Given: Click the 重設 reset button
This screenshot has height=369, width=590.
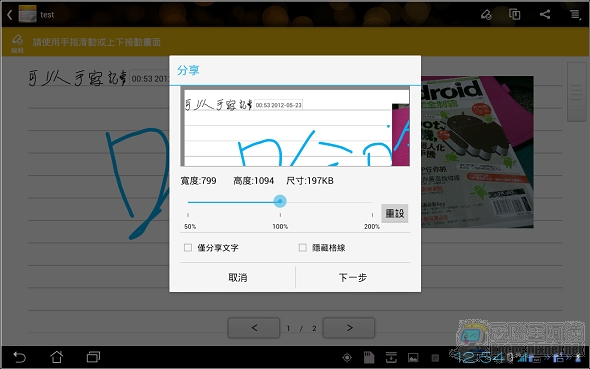Looking at the screenshot, I should point(394,213).
